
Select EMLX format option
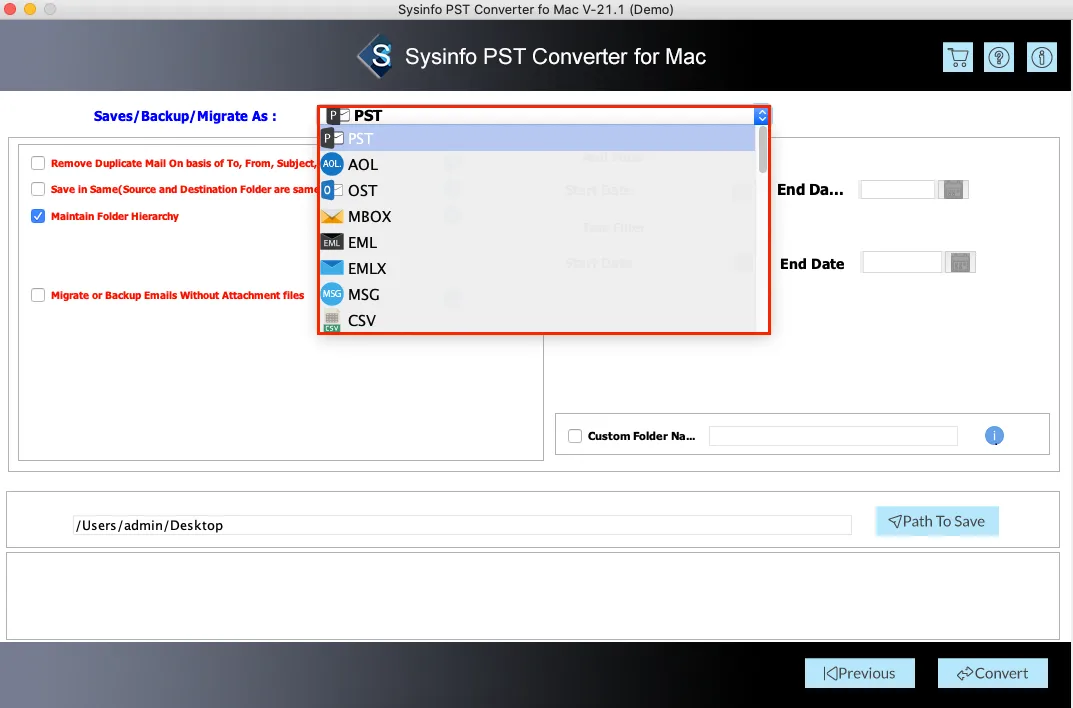click(x=538, y=268)
